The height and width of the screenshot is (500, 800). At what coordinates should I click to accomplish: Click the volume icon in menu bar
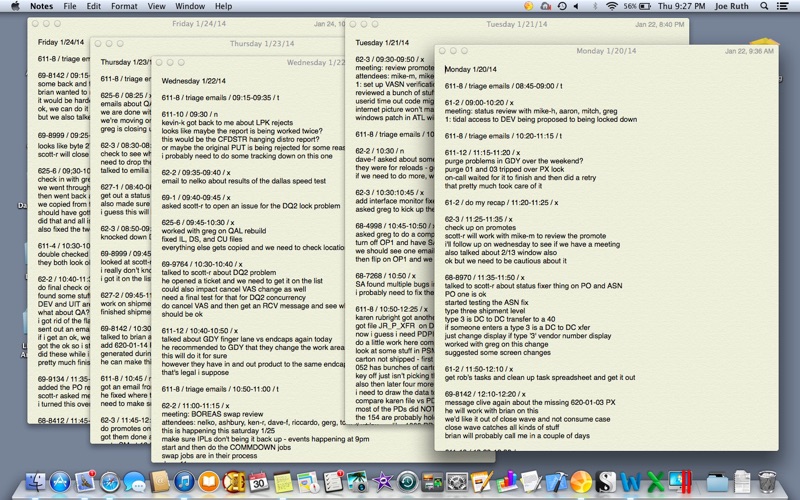click(577, 6)
